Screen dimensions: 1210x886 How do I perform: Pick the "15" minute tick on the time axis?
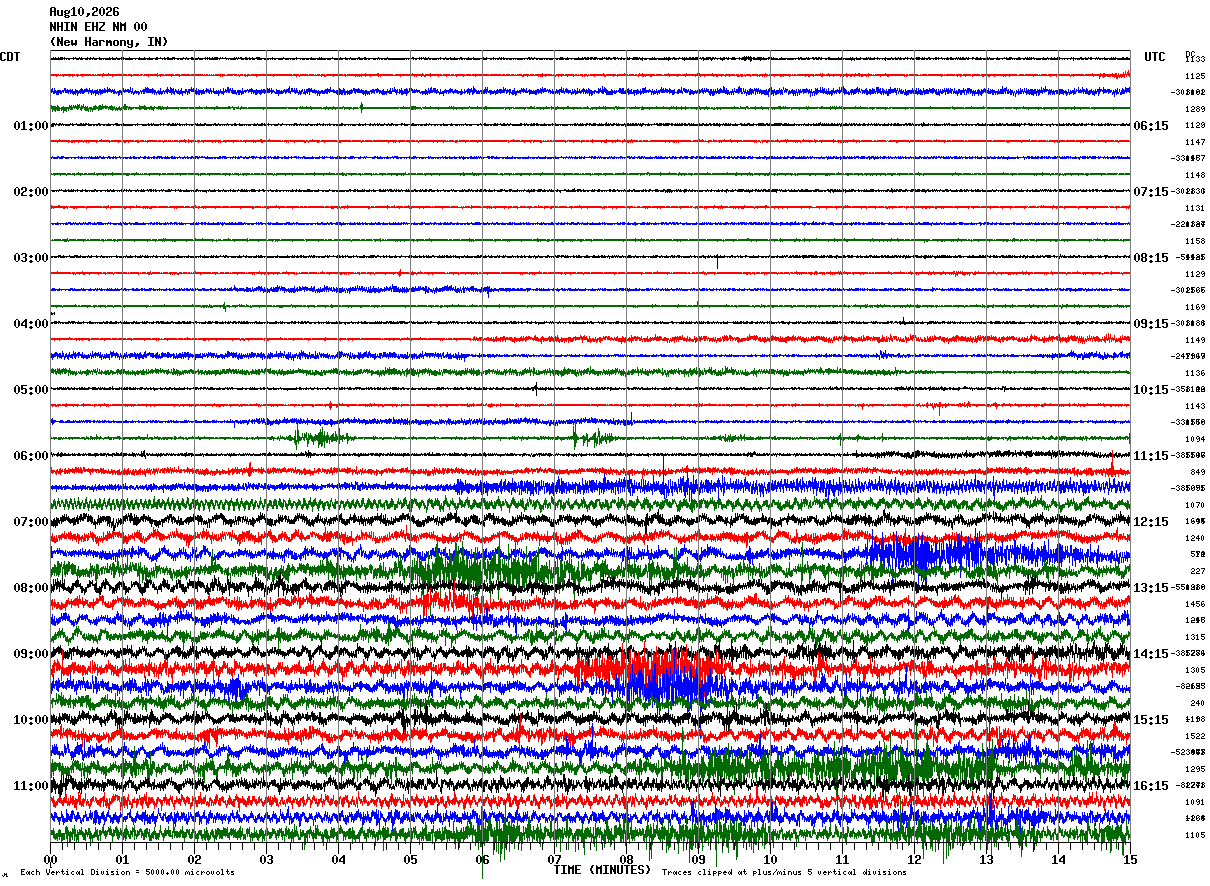[x=1130, y=860]
